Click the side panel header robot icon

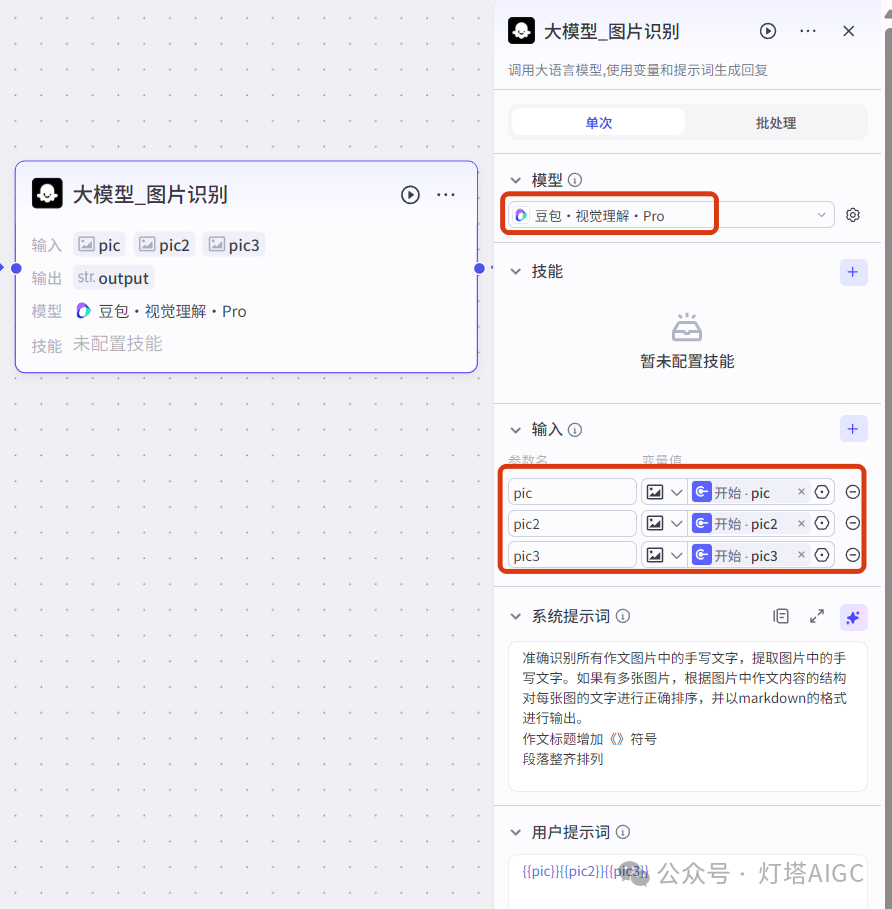521,31
